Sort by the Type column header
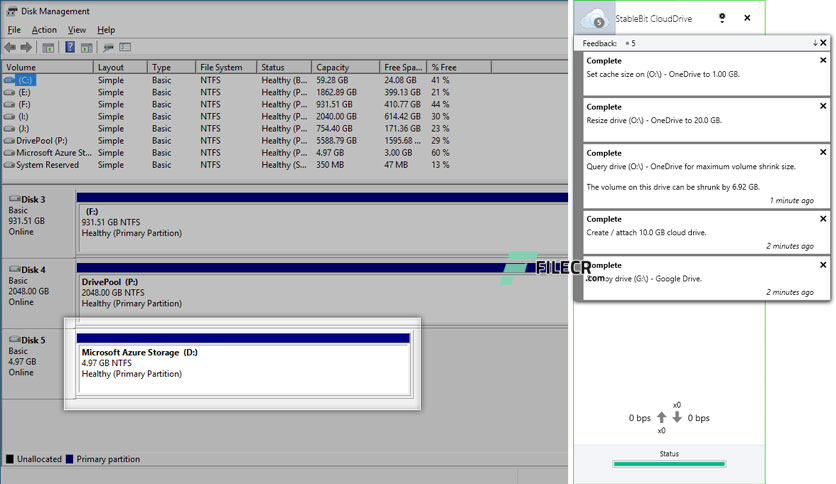836x484 pixels. pos(172,67)
